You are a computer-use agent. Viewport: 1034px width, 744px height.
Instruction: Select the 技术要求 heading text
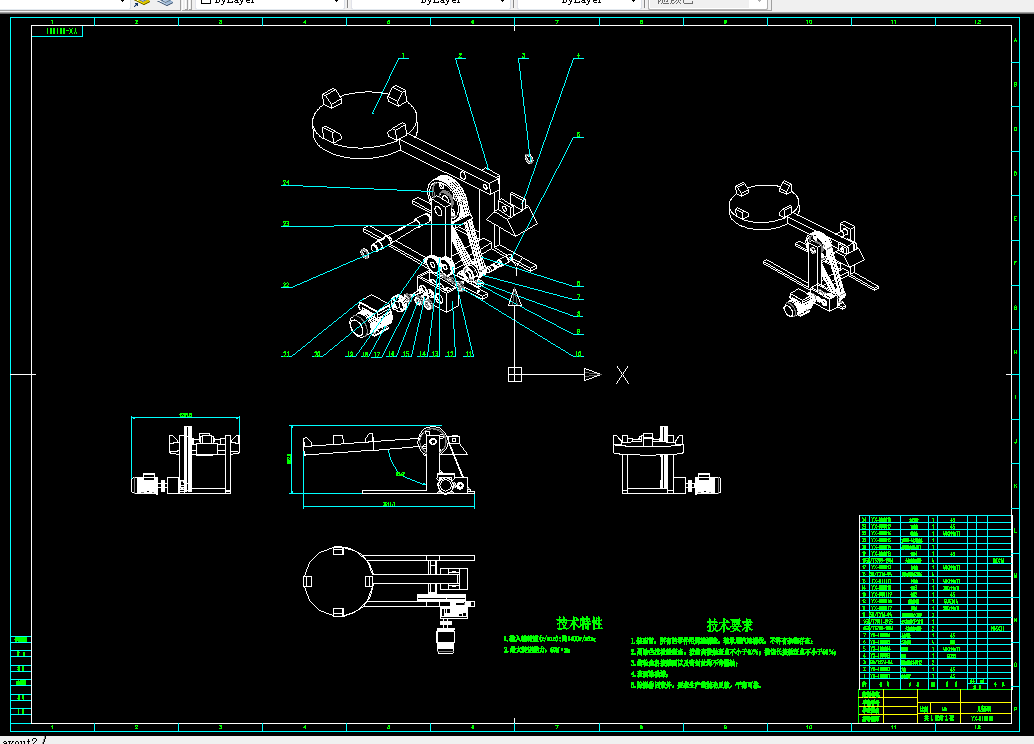click(x=729, y=625)
